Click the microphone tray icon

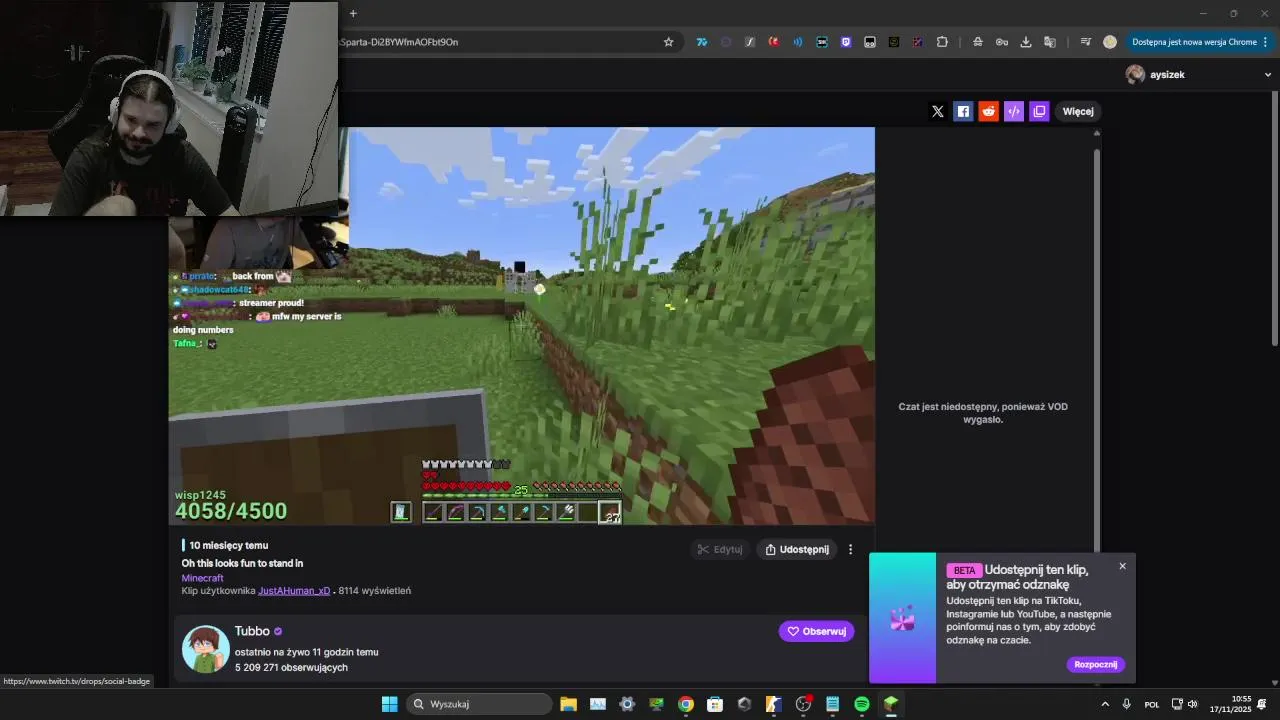pyautogui.click(x=1127, y=704)
